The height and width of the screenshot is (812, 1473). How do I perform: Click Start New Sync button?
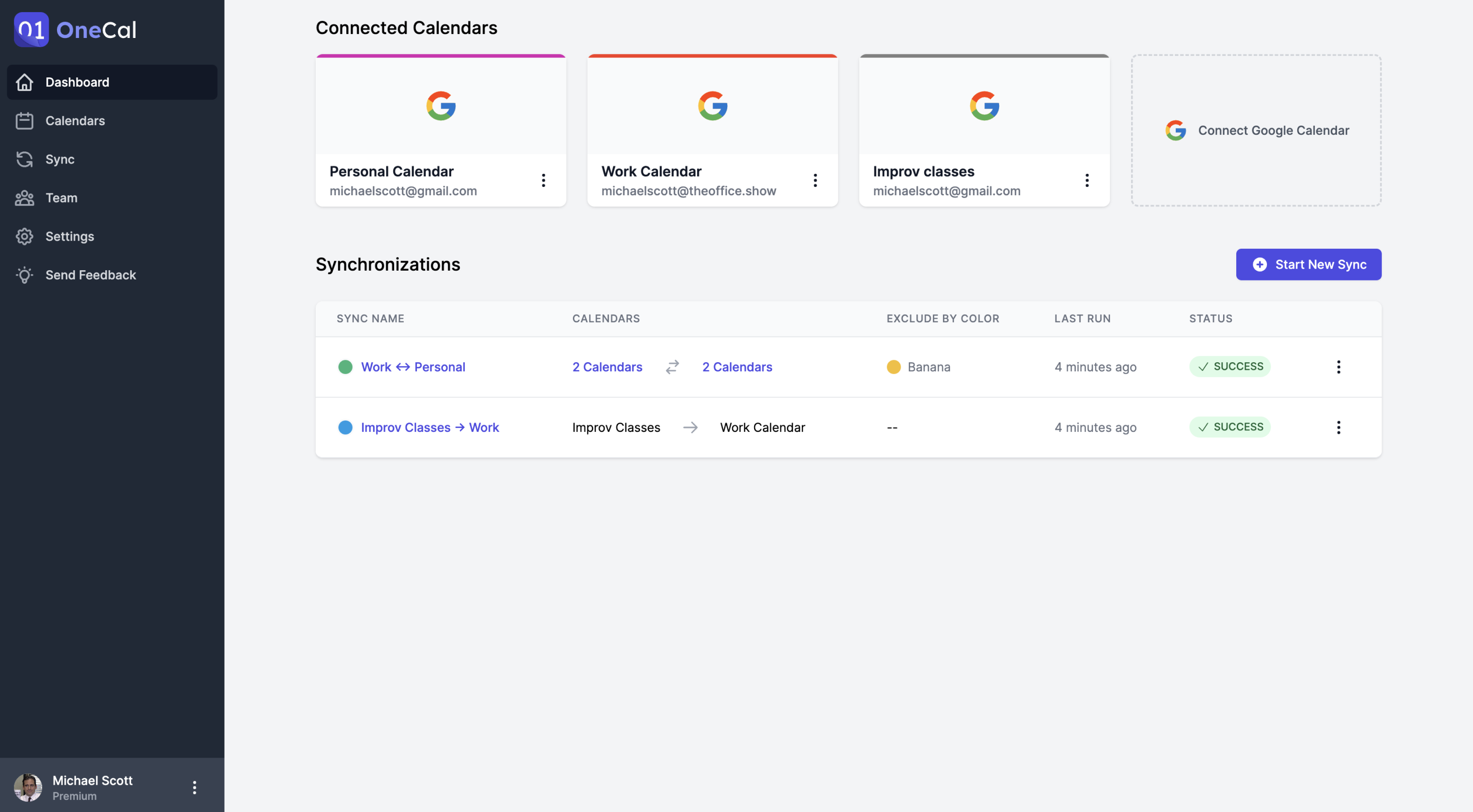tap(1309, 264)
